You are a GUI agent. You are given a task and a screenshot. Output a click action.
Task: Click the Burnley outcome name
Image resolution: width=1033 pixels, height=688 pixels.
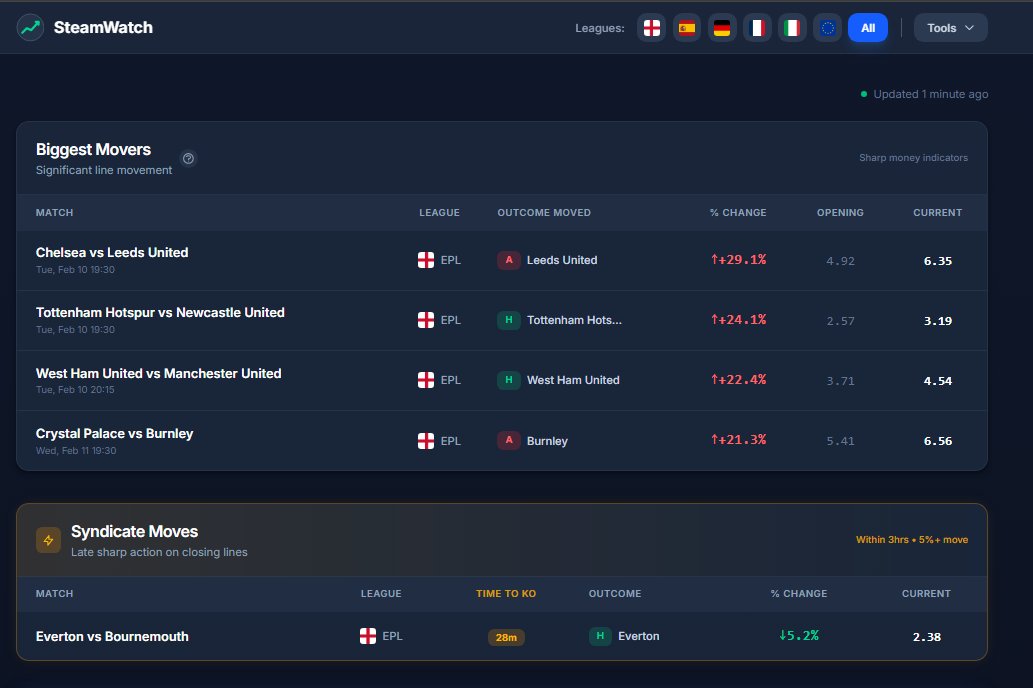tap(547, 441)
